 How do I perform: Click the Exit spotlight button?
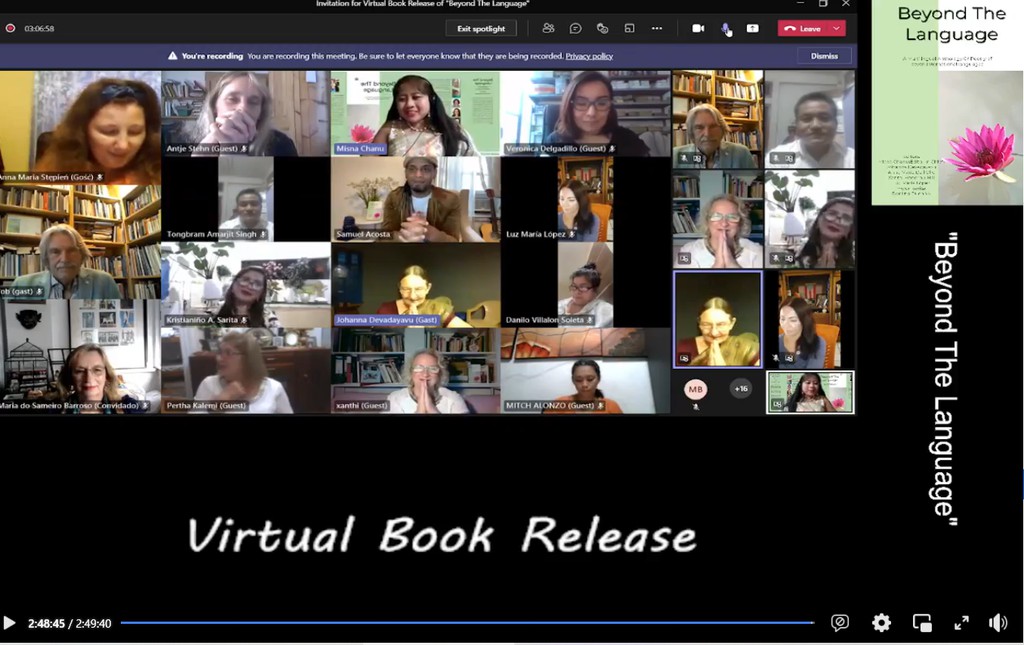click(x=481, y=28)
